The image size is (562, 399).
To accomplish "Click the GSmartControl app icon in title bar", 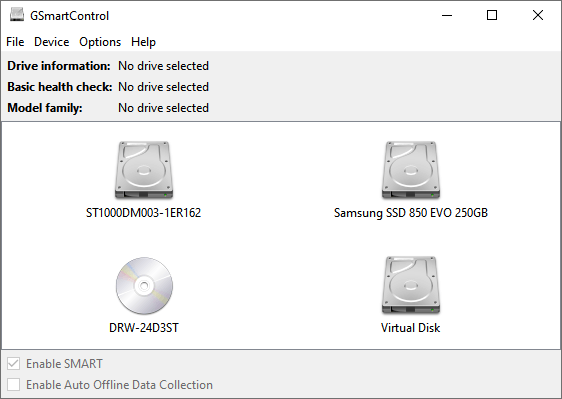I will 17,15.
